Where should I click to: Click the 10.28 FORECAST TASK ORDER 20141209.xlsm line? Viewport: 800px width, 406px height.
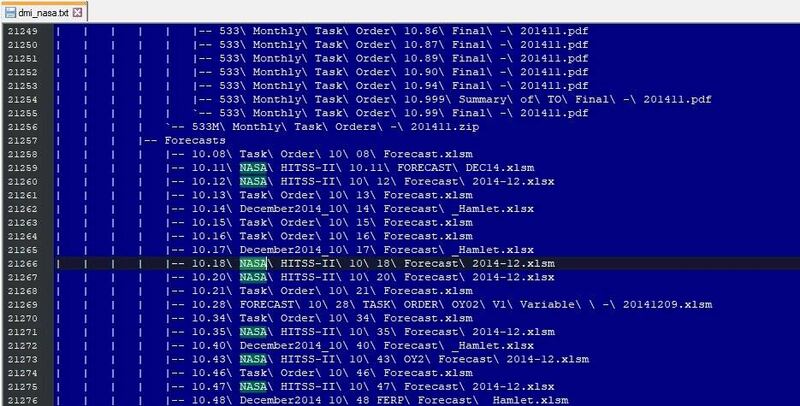(452, 304)
